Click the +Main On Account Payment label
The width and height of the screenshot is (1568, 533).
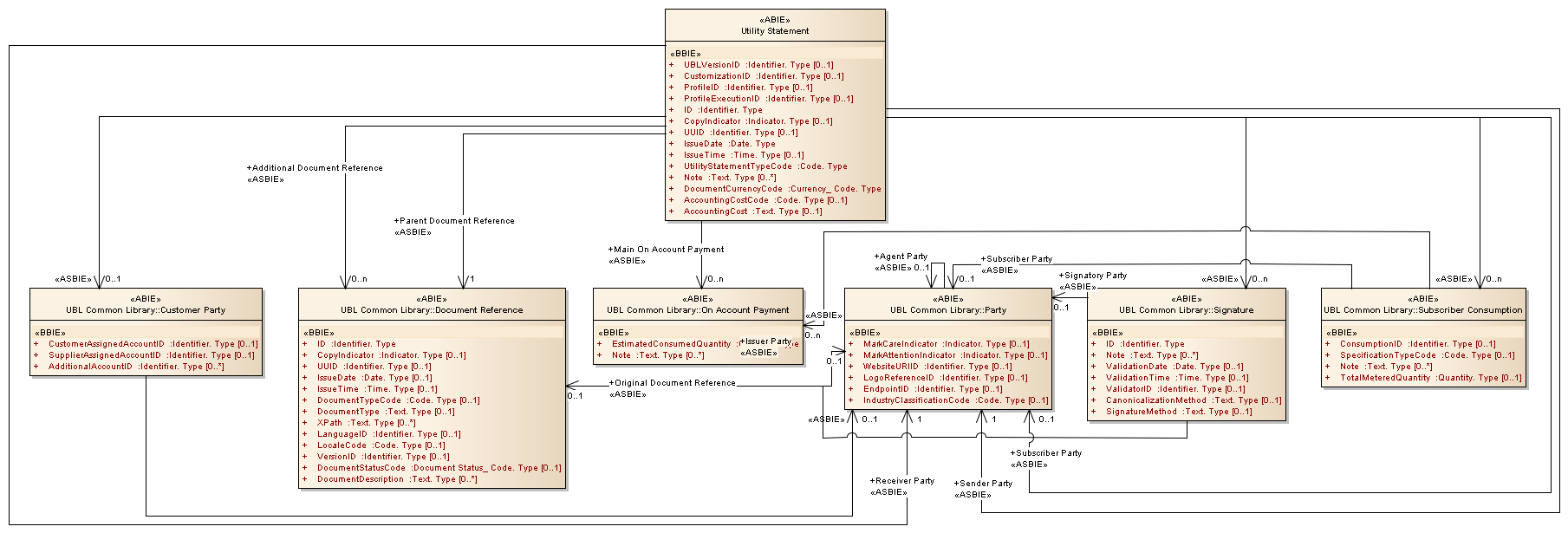coord(666,250)
